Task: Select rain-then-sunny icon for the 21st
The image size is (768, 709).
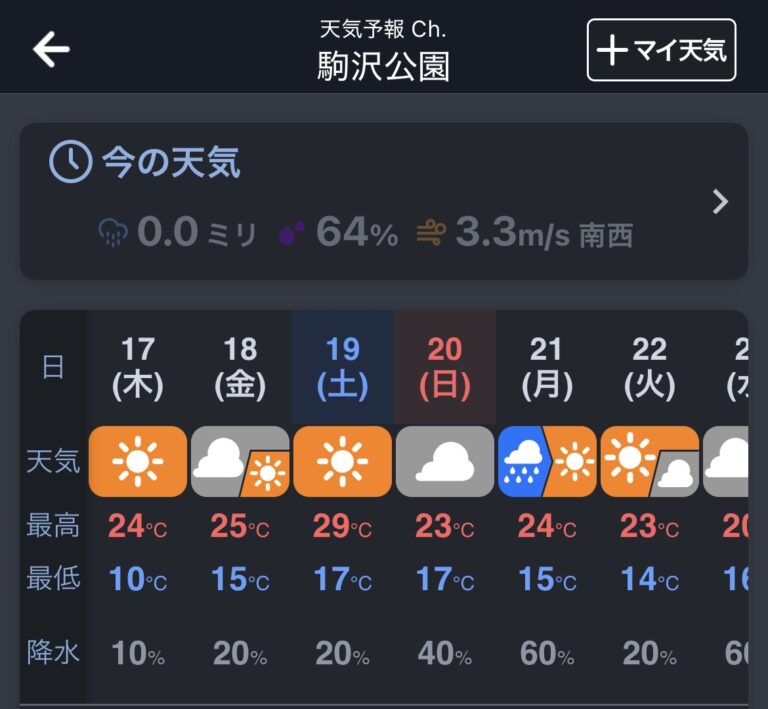Action: click(x=547, y=461)
